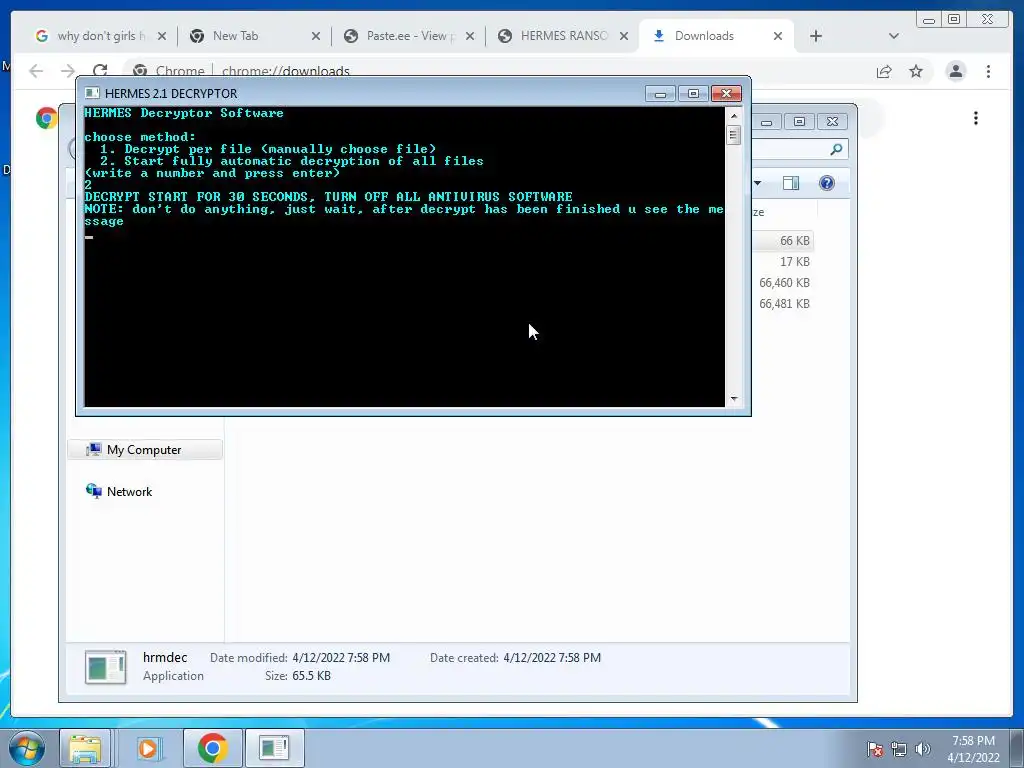Switch to the HERMES decryptor taskbar button
The image size is (1024, 768).
[x=274, y=748]
